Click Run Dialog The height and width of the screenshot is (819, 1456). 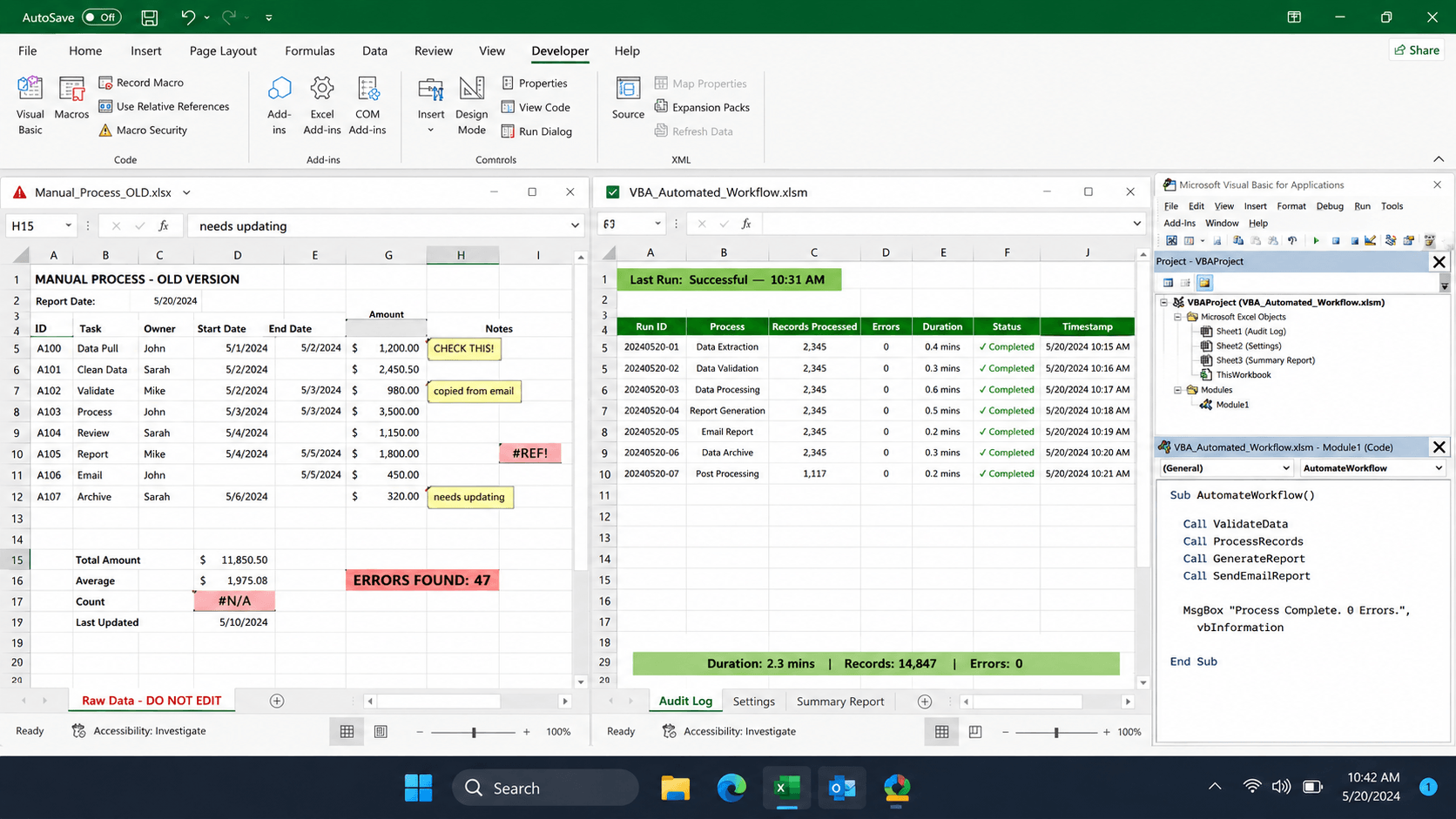536,131
